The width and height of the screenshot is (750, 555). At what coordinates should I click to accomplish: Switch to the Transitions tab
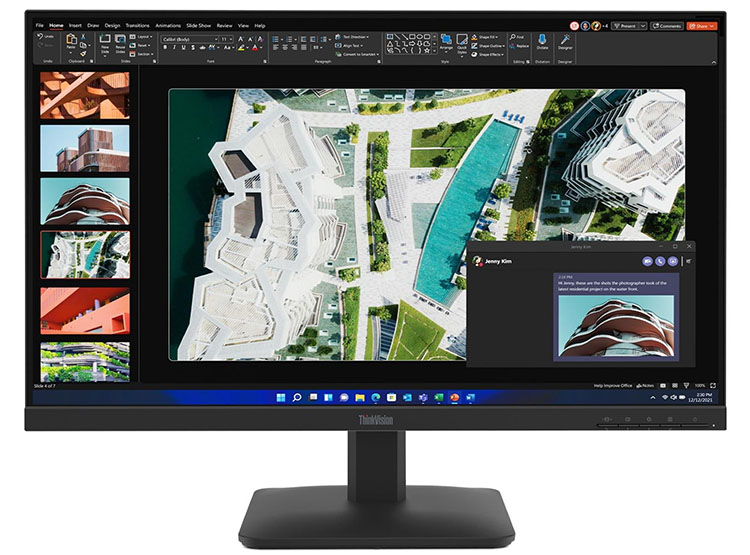(137, 25)
